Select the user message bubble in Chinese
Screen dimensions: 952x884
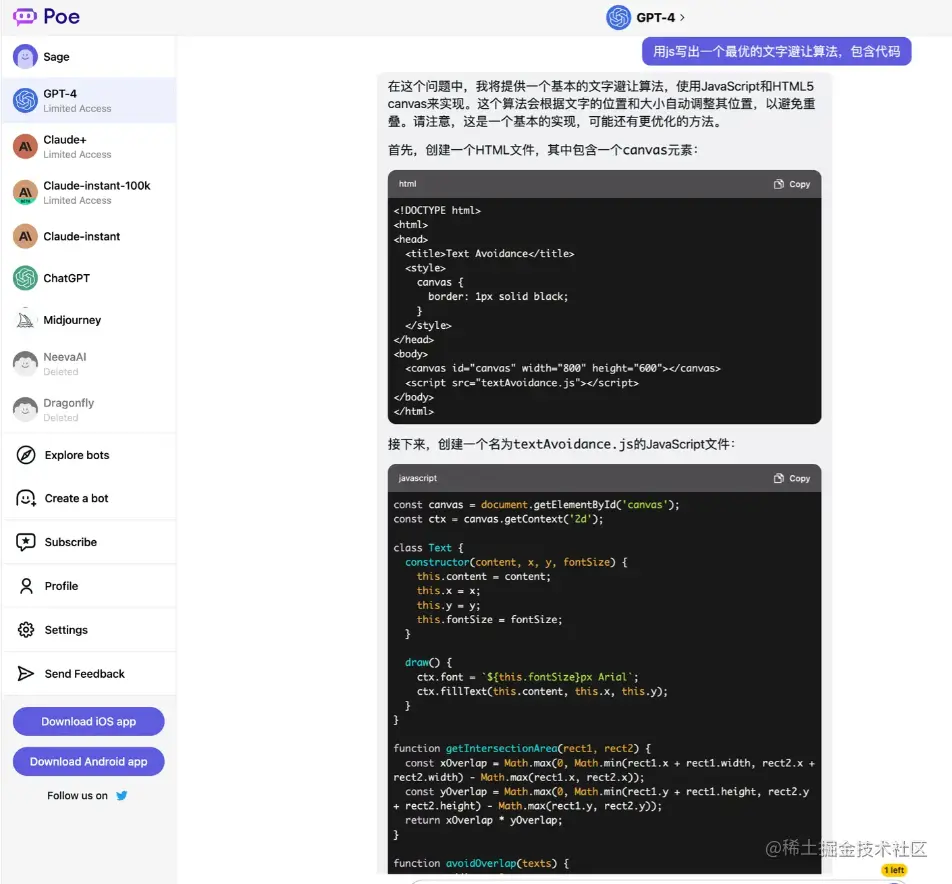(x=777, y=52)
